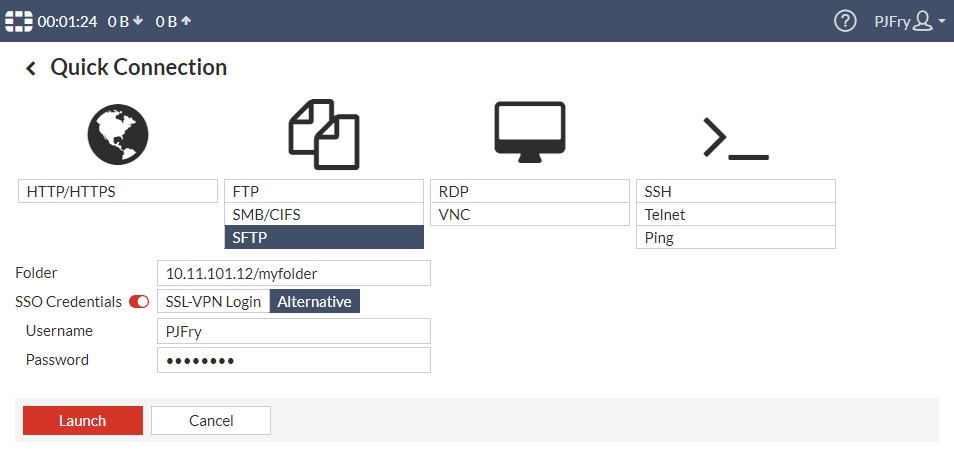This screenshot has height=452, width=954.
Task: Click the Cancel button
Action: coord(211,421)
